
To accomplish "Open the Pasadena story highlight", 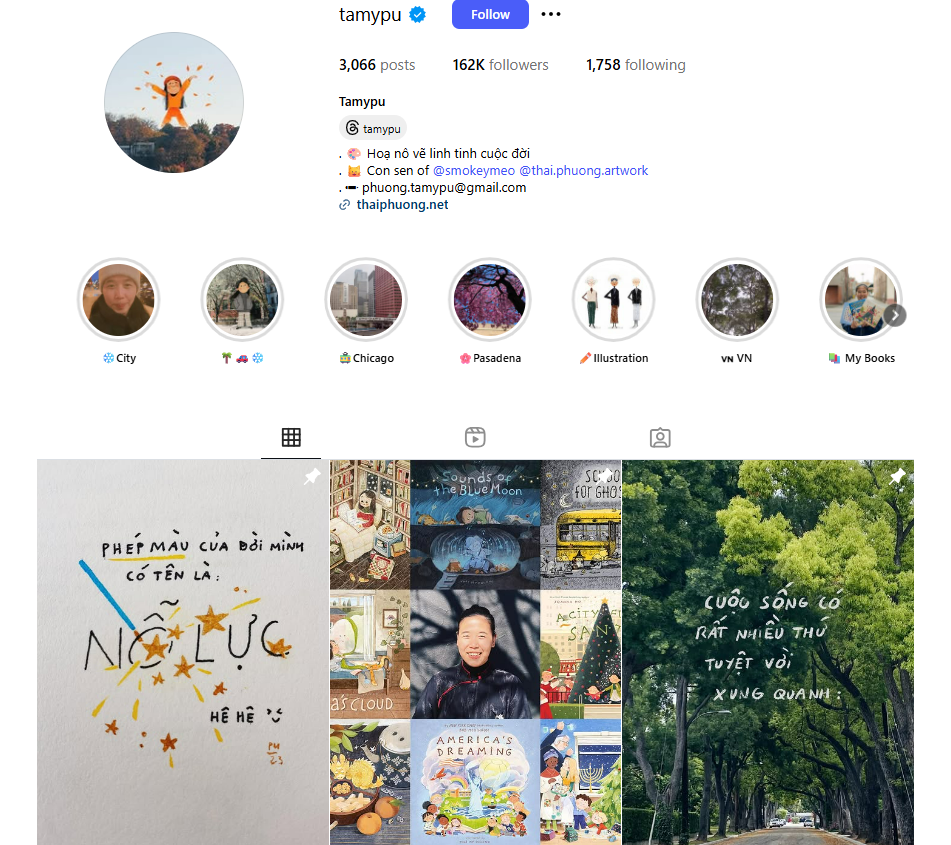I will pos(489,300).
